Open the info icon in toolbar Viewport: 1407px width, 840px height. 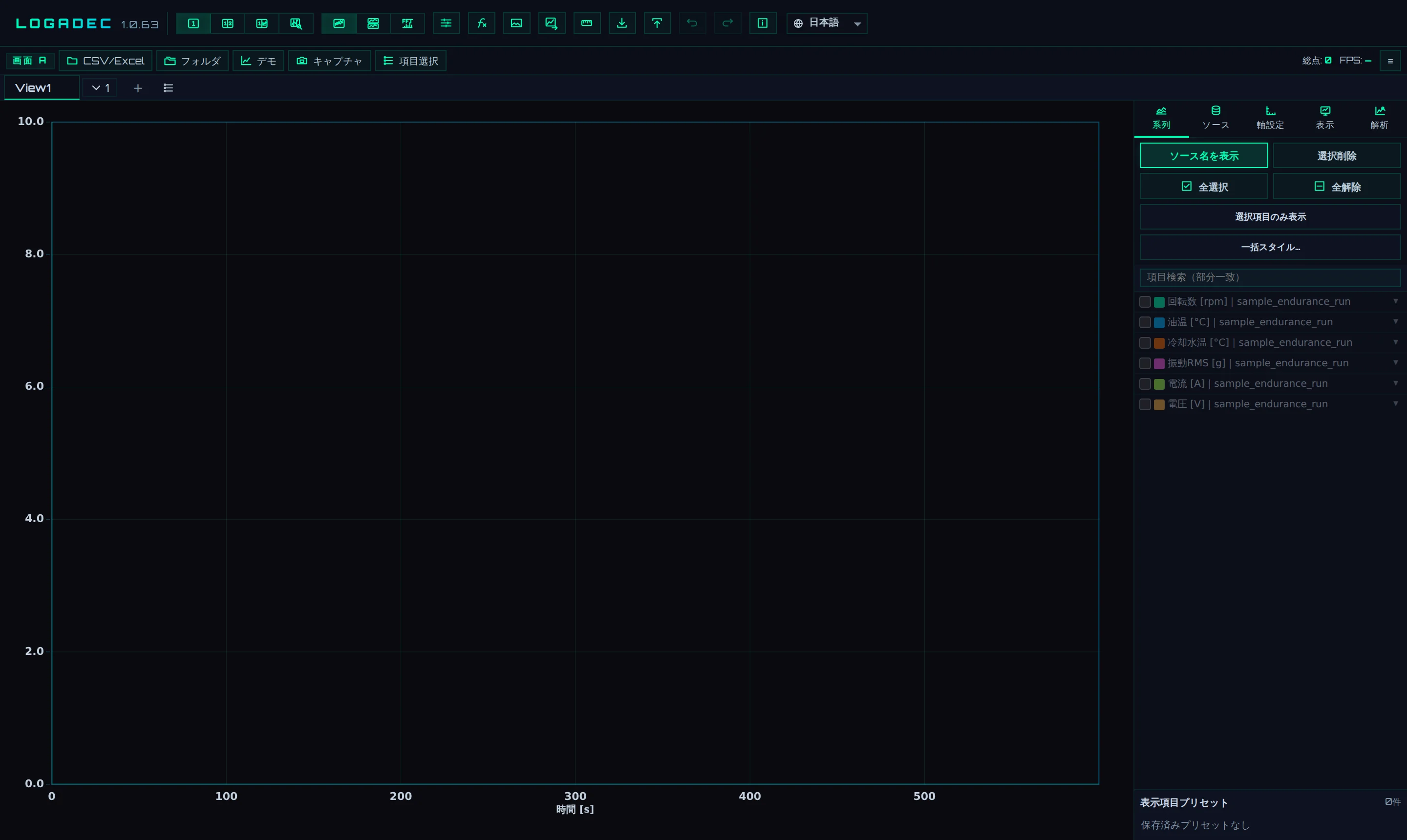click(x=763, y=23)
